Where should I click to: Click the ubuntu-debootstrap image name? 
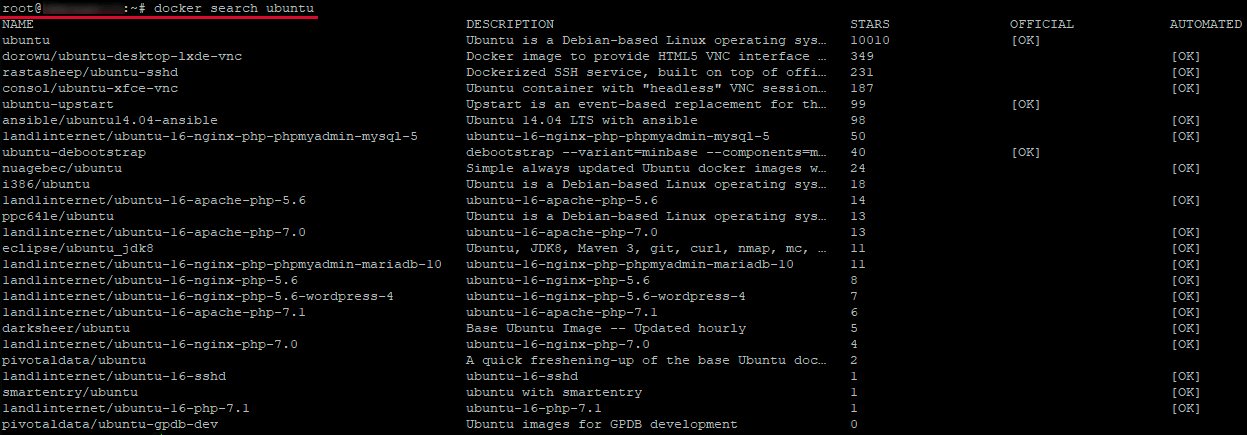point(74,152)
